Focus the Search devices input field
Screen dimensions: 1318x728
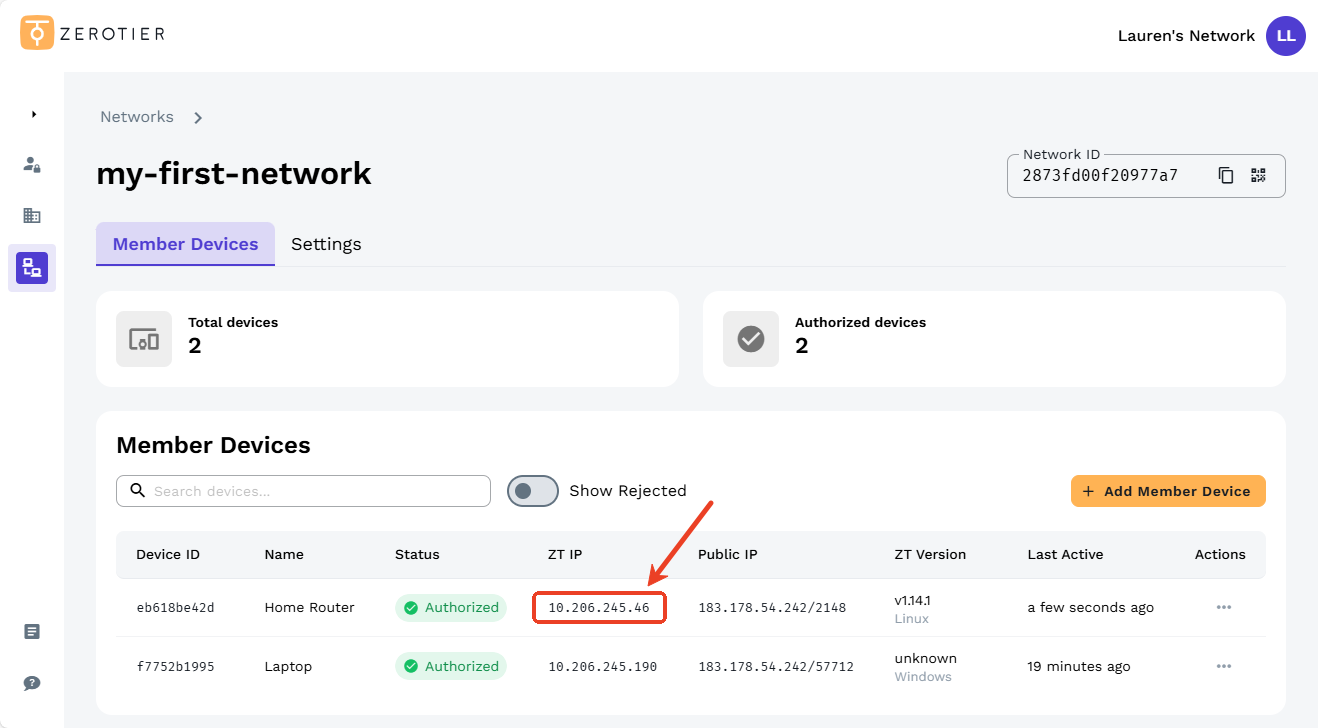tap(303, 491)
